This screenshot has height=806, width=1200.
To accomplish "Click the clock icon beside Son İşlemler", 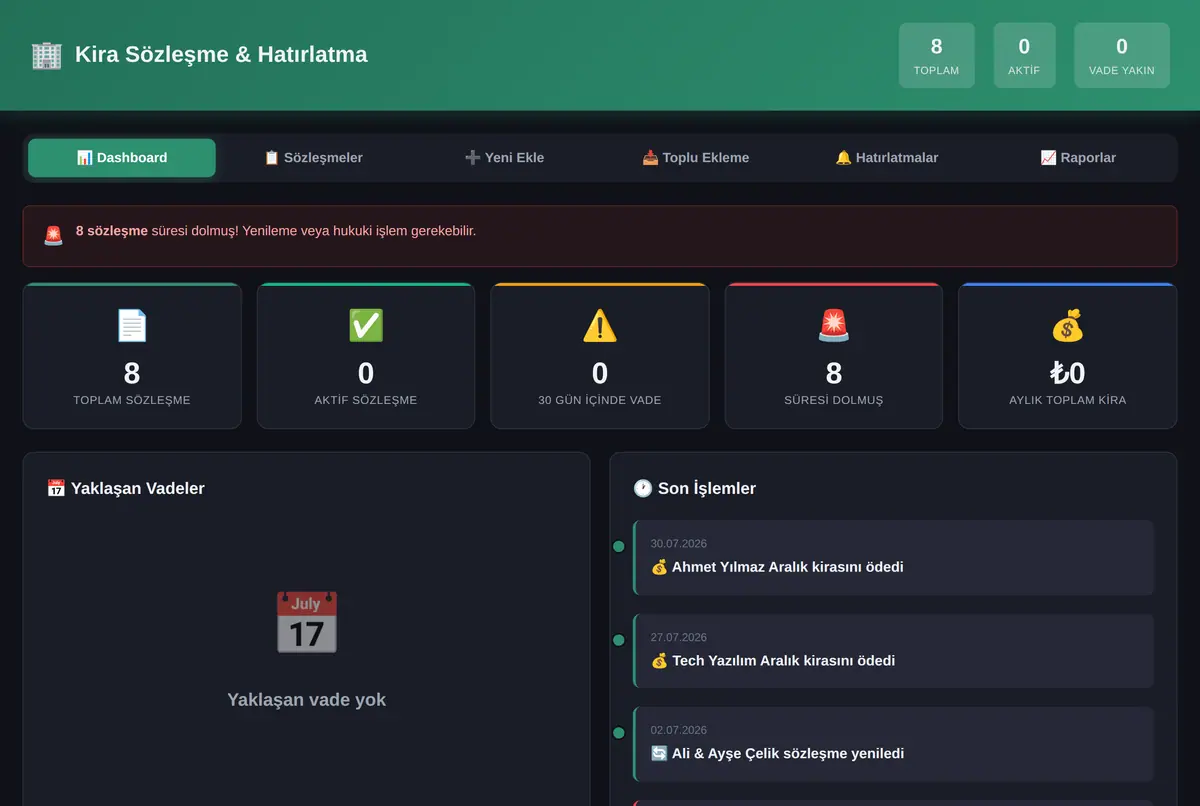I will point(643,488).
